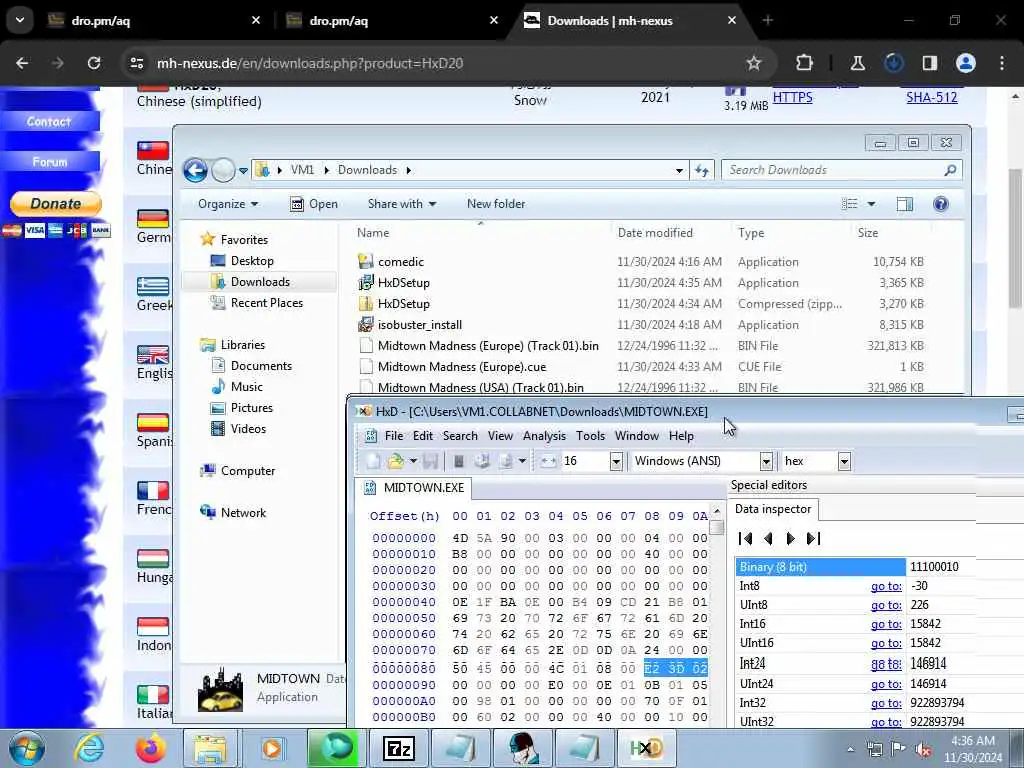
Task: Click the Explorer help question mark icon
Action: point(940,204)
